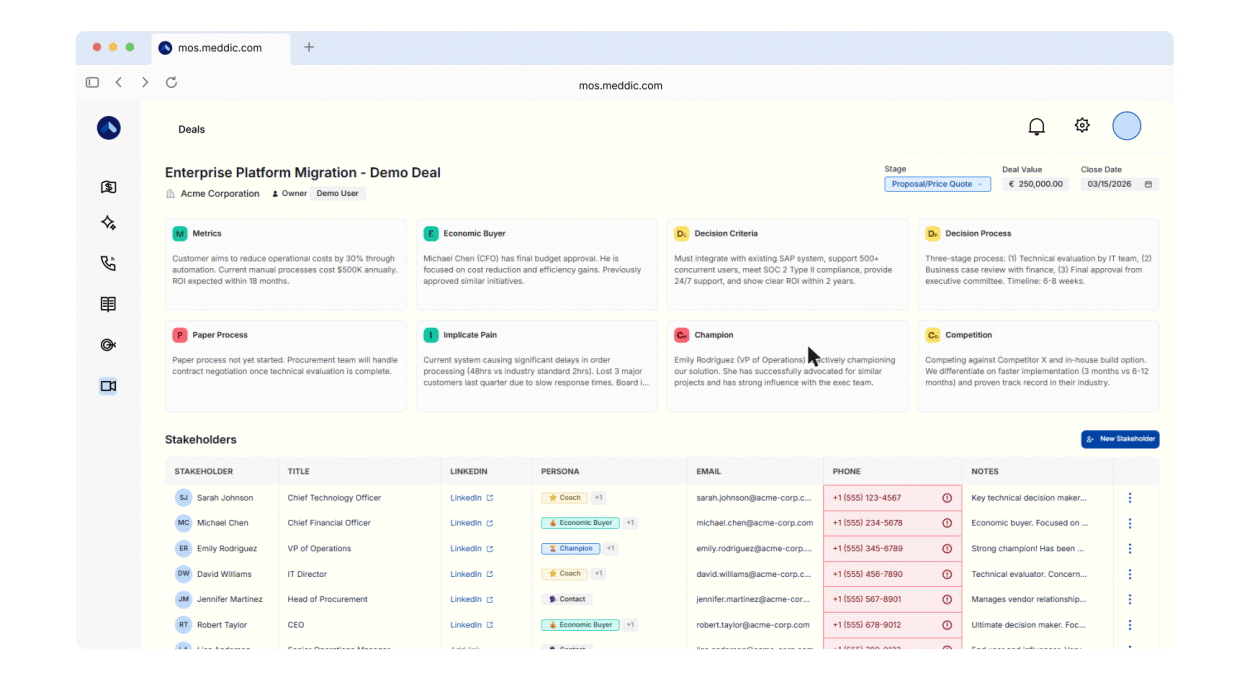Screen dimensions: 1250x680
Task: Click the green I Implicate Pain badge
Action: click(431, 335)
